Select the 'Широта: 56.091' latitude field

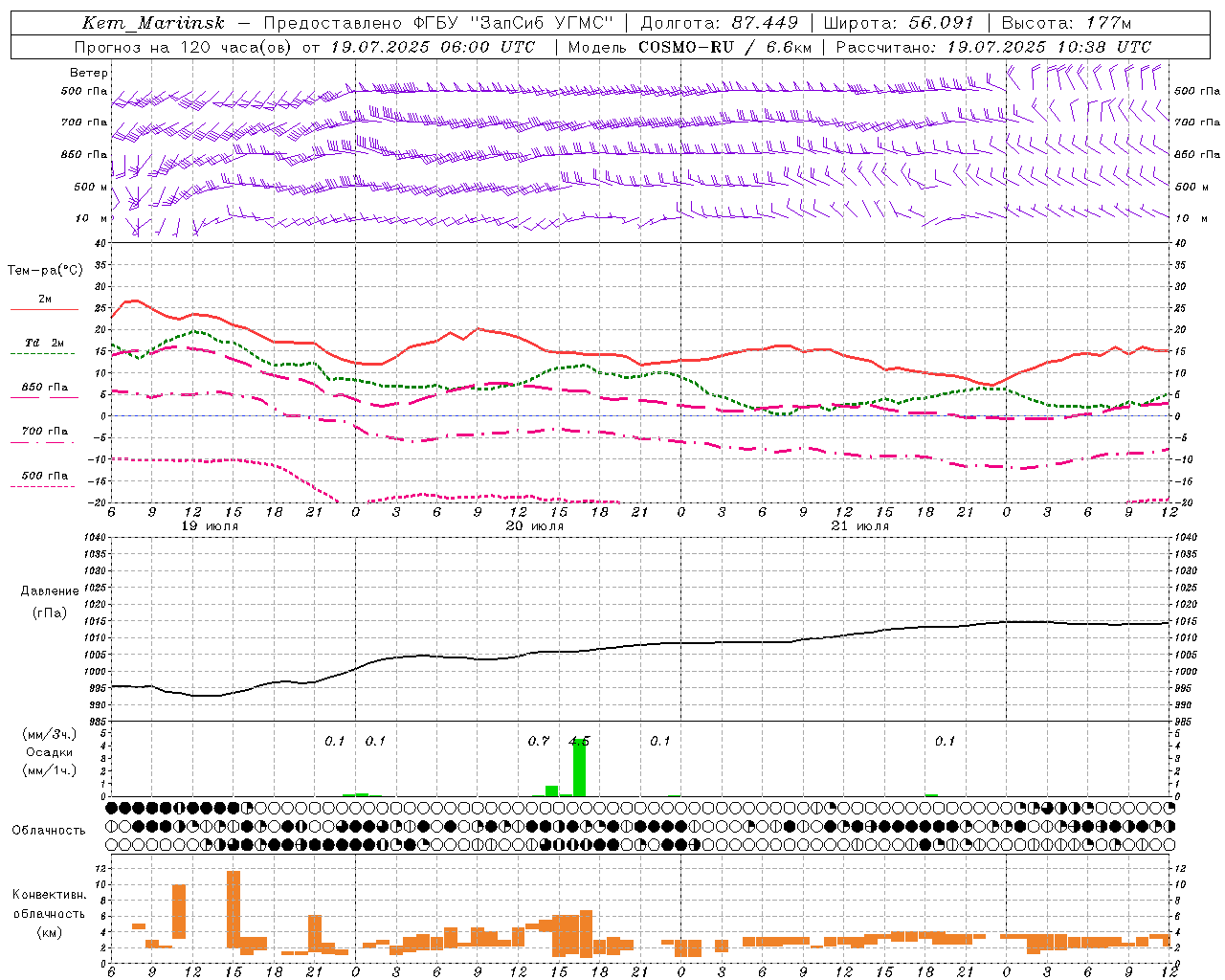point(899,23)
